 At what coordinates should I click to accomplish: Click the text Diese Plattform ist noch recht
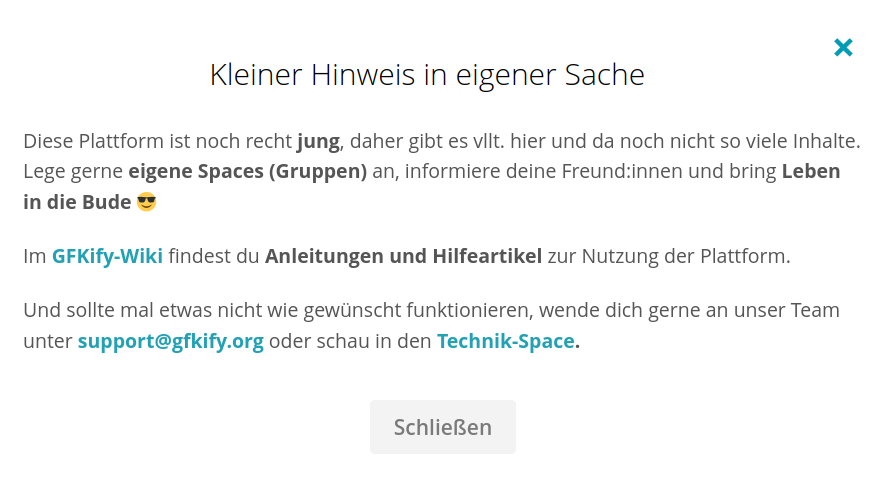[158, 141]
